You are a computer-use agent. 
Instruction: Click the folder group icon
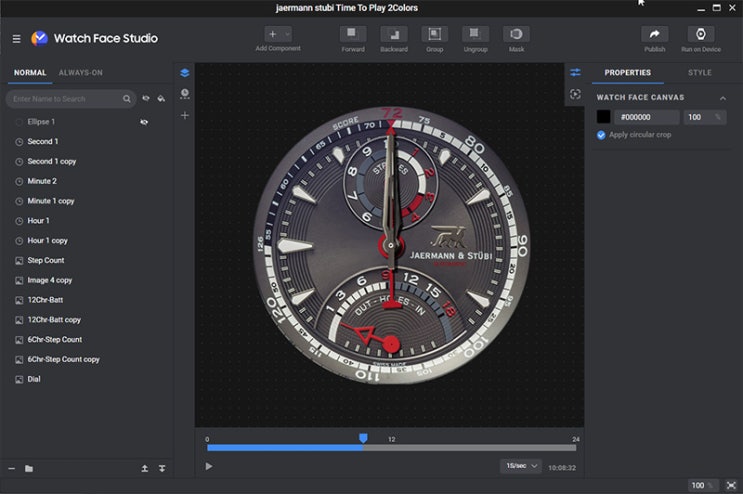coord(29,468)
